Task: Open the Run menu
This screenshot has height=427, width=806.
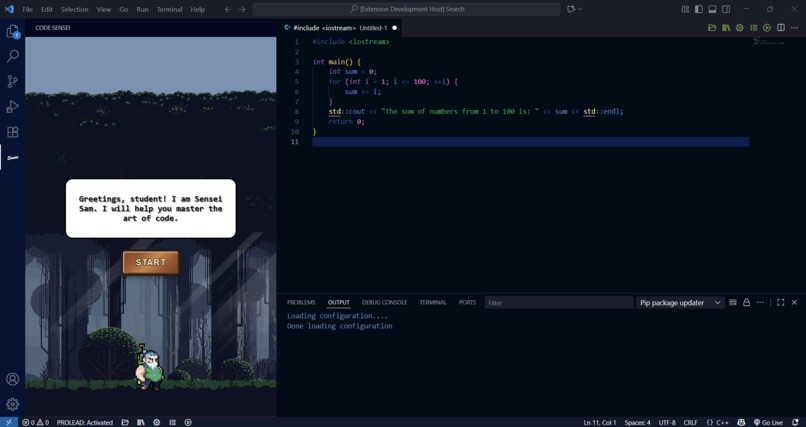Action: pyautogui.click(x=142, y=9)
